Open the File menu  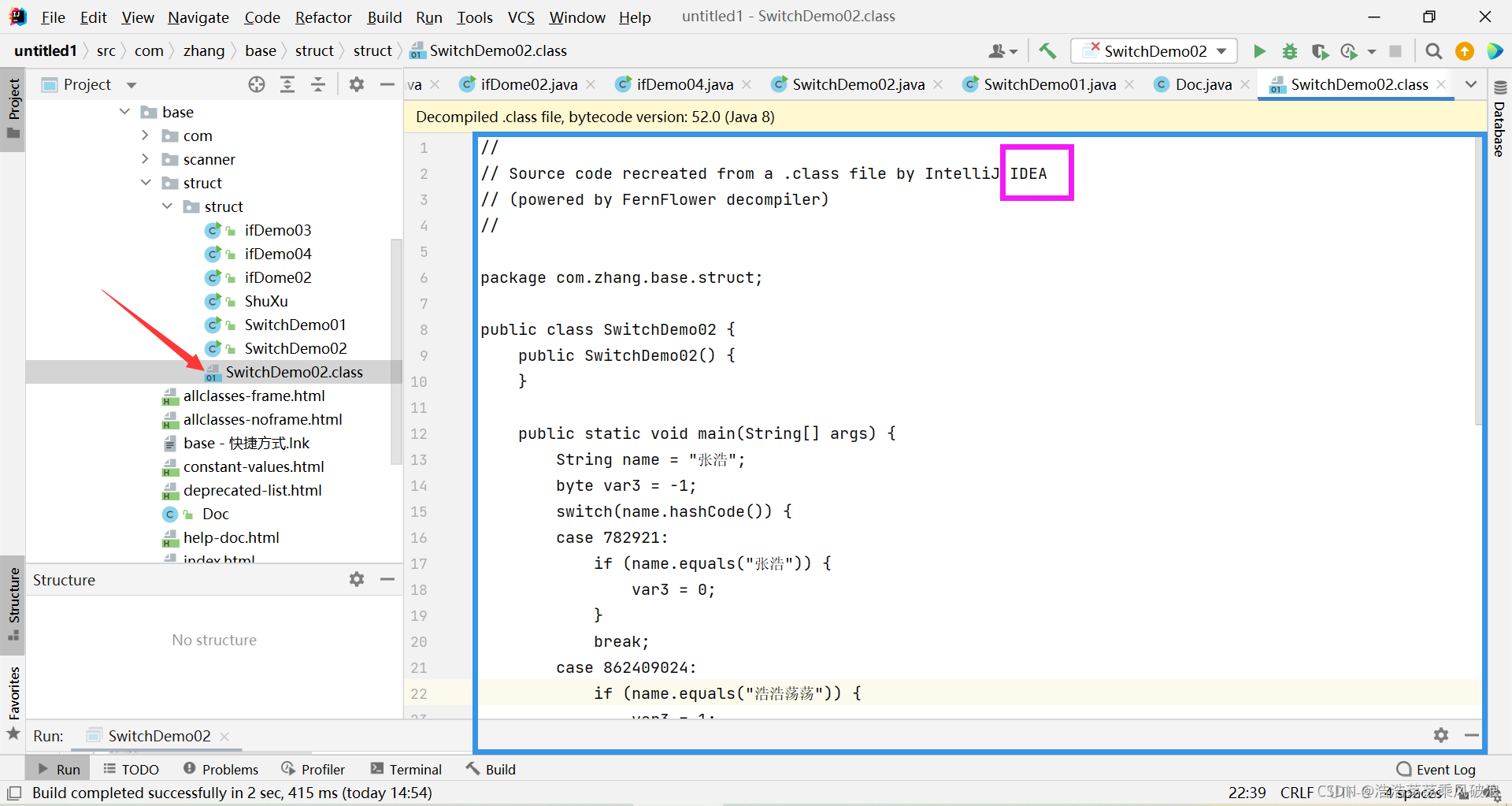click(x=54, y=17)
